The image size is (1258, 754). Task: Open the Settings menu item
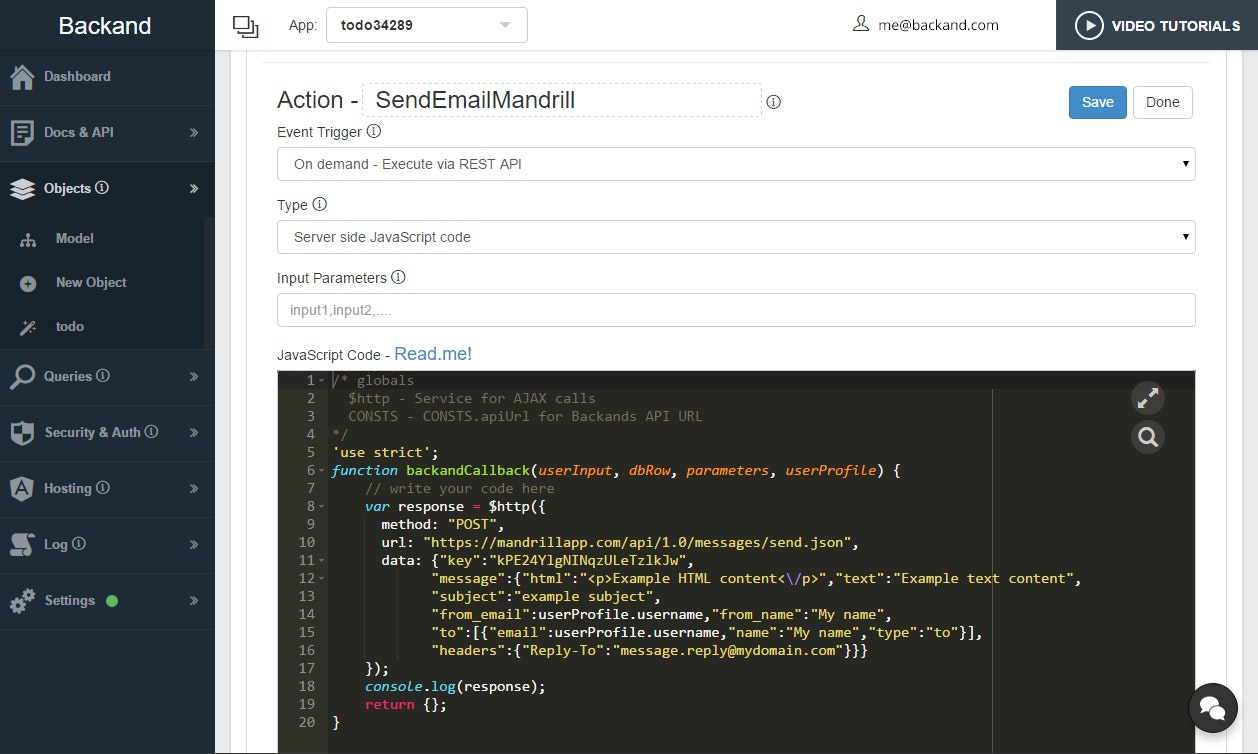tap(107, 601)
